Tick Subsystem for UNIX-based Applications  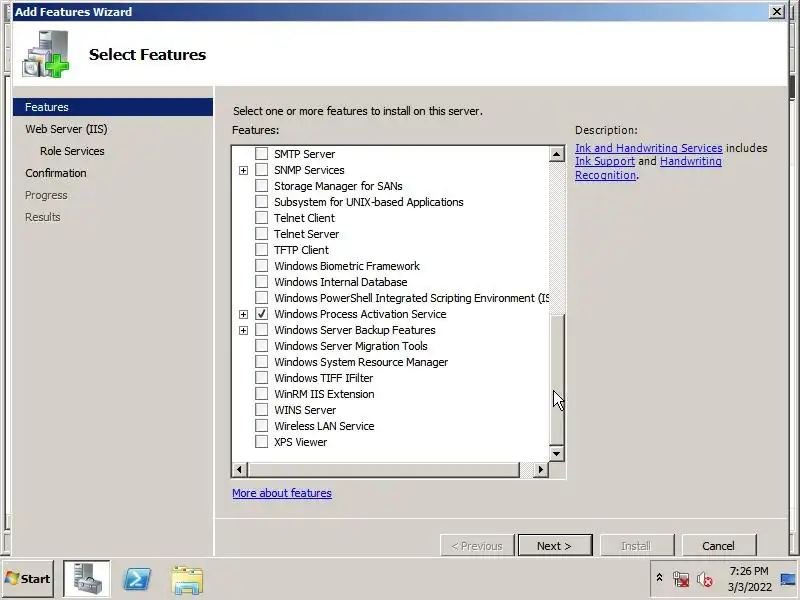coord(261,202)
